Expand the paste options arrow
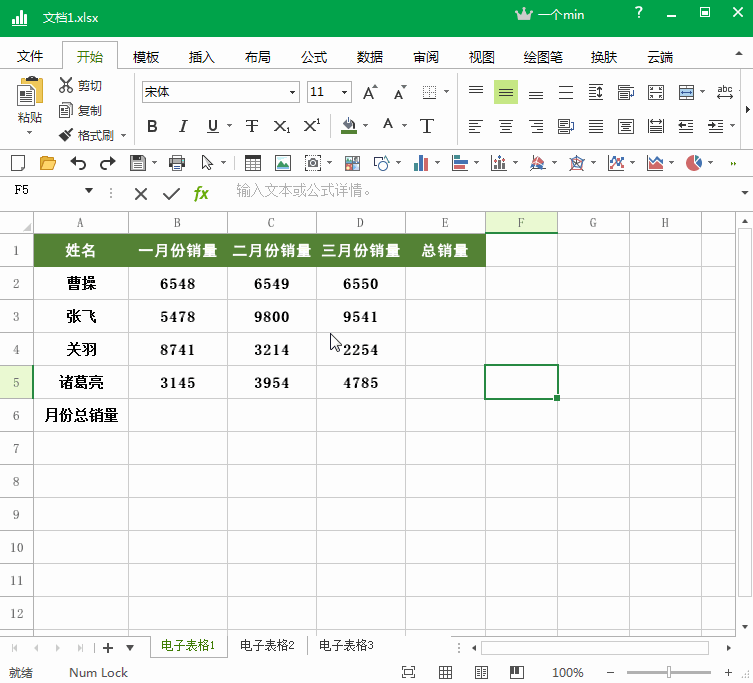This screenshot has height=683, width=753. pos(29,133)
